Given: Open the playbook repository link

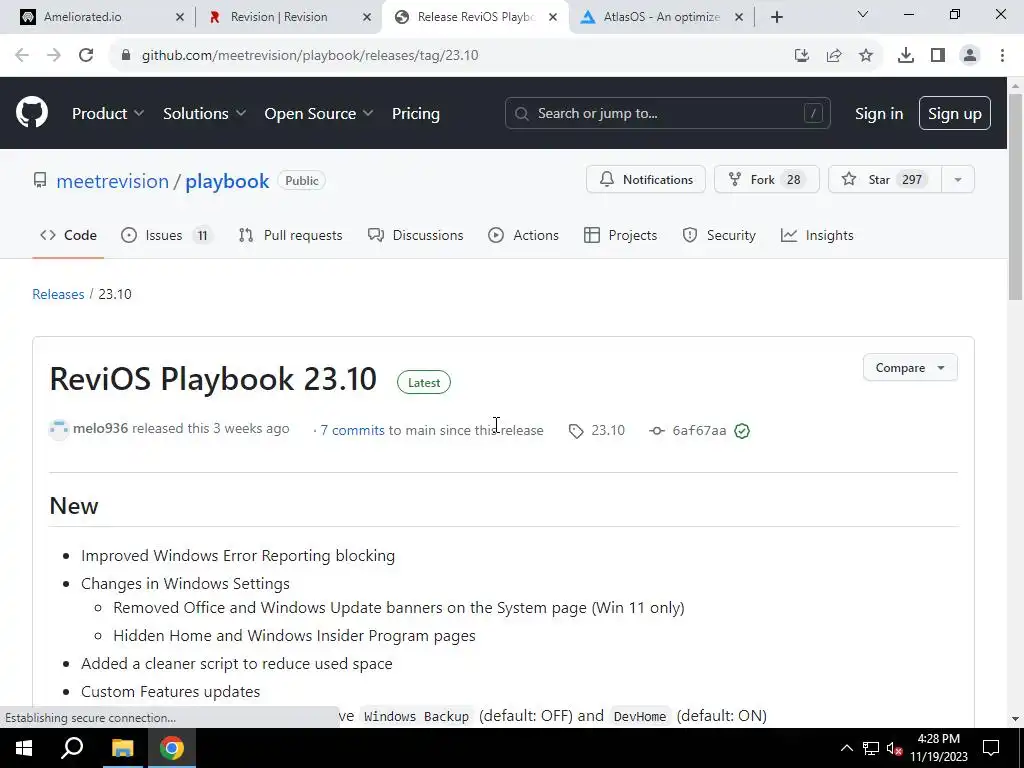Looking at the screenshot, I should click(x=227, y=181).
